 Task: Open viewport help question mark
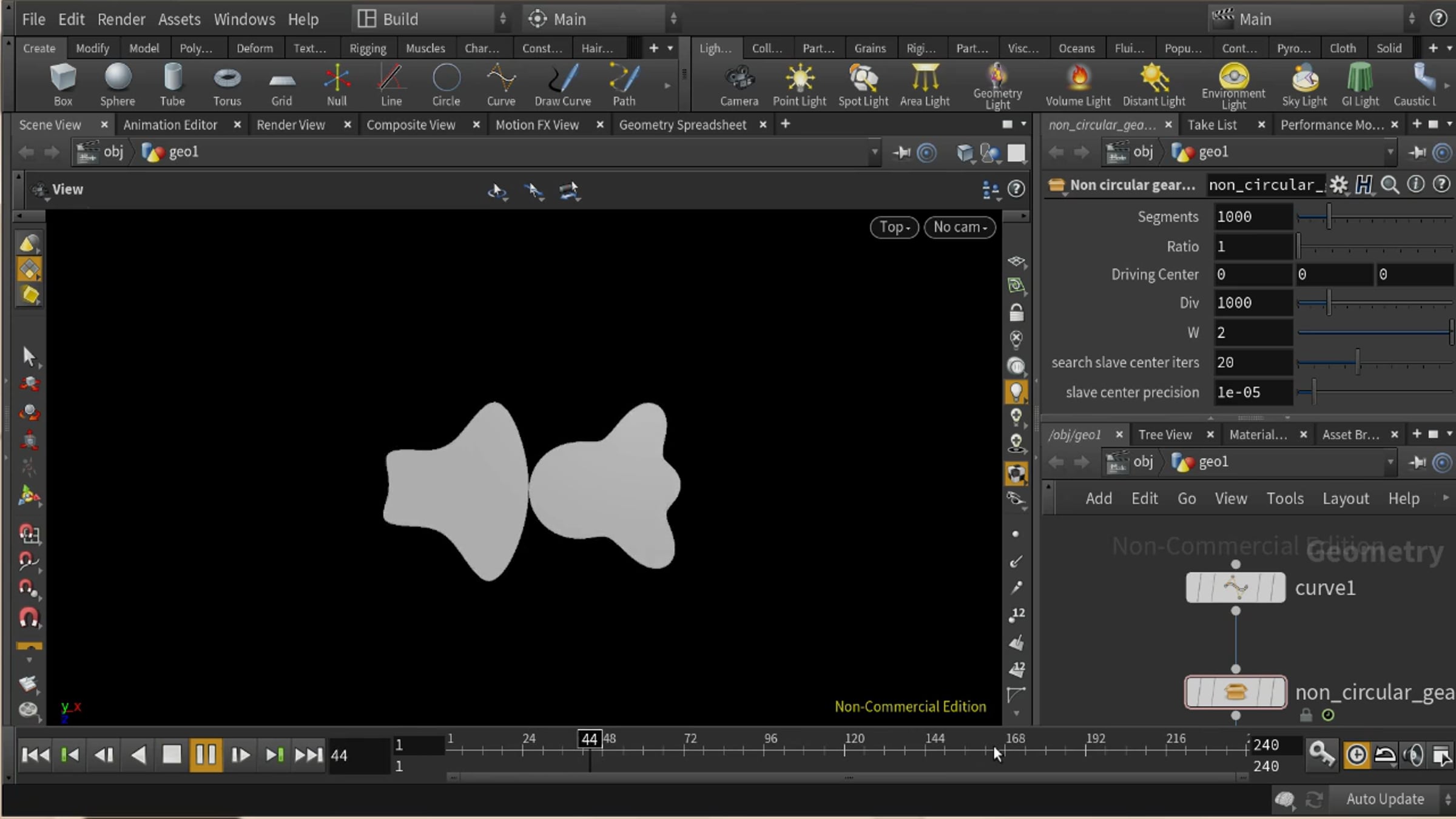1016,189
